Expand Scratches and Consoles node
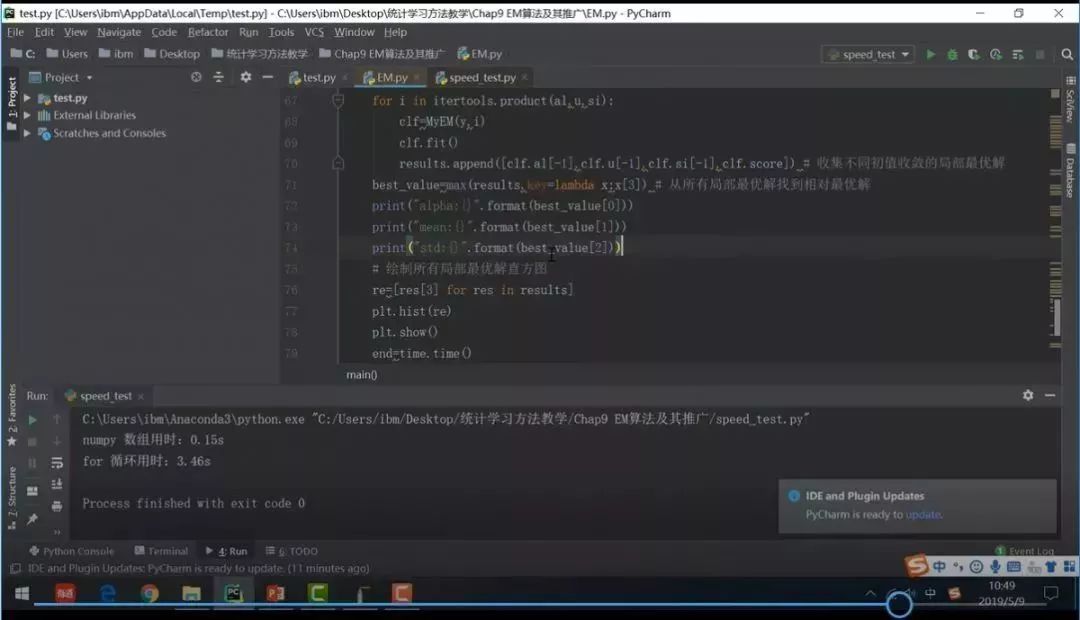This screenshot has width=1080, height=620. pos(27,133)
